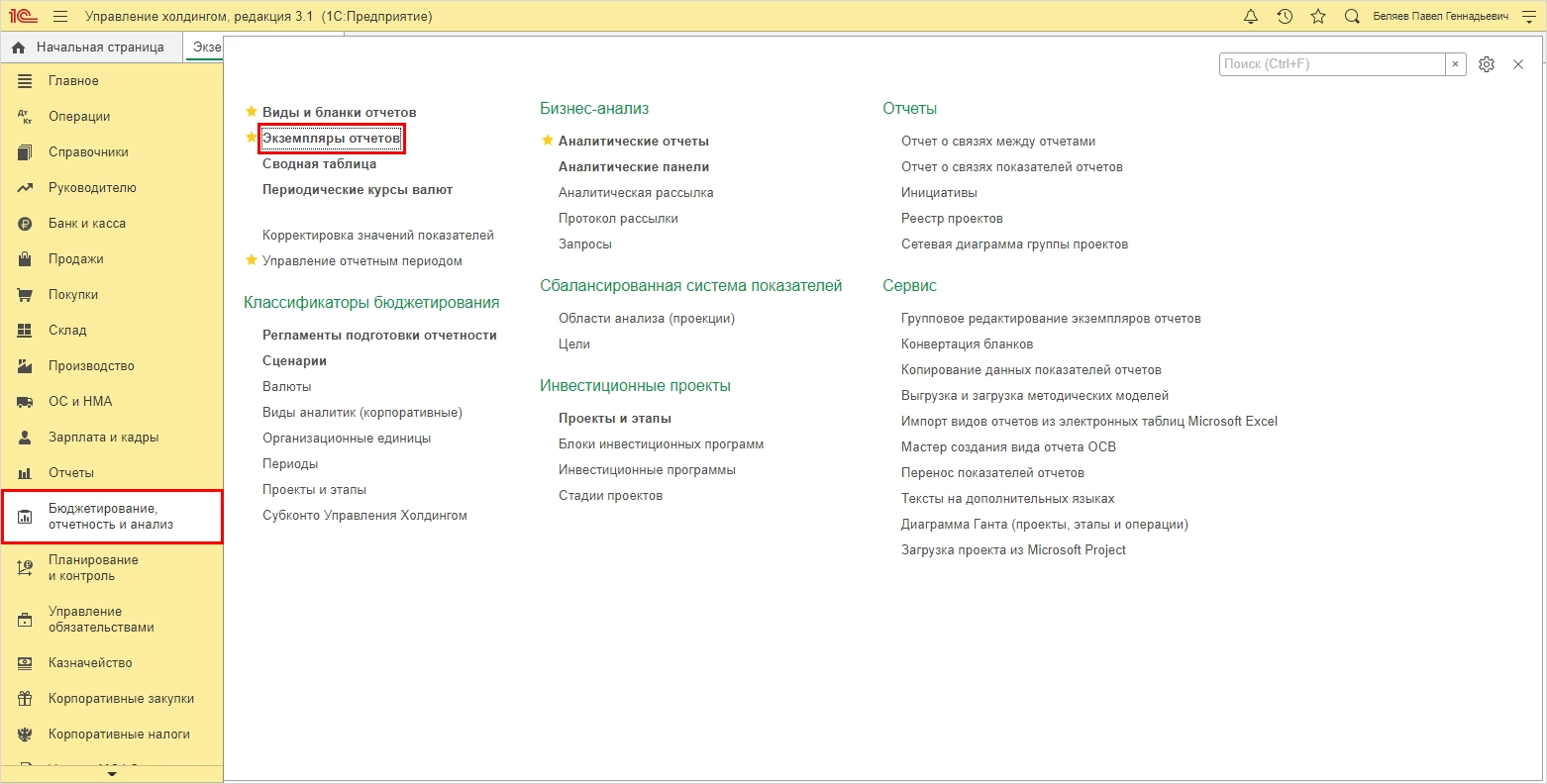Open favorites star icon in title bar

(1318, 17)
